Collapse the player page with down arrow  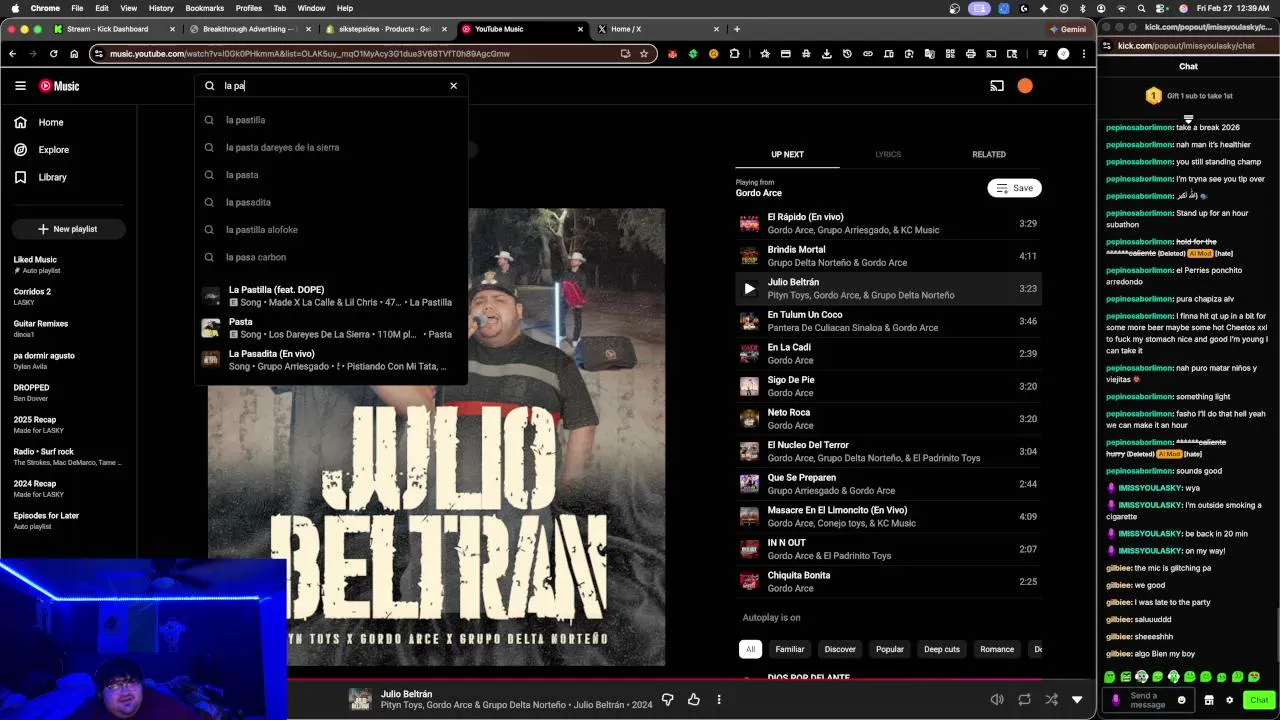click(1077, 700)
